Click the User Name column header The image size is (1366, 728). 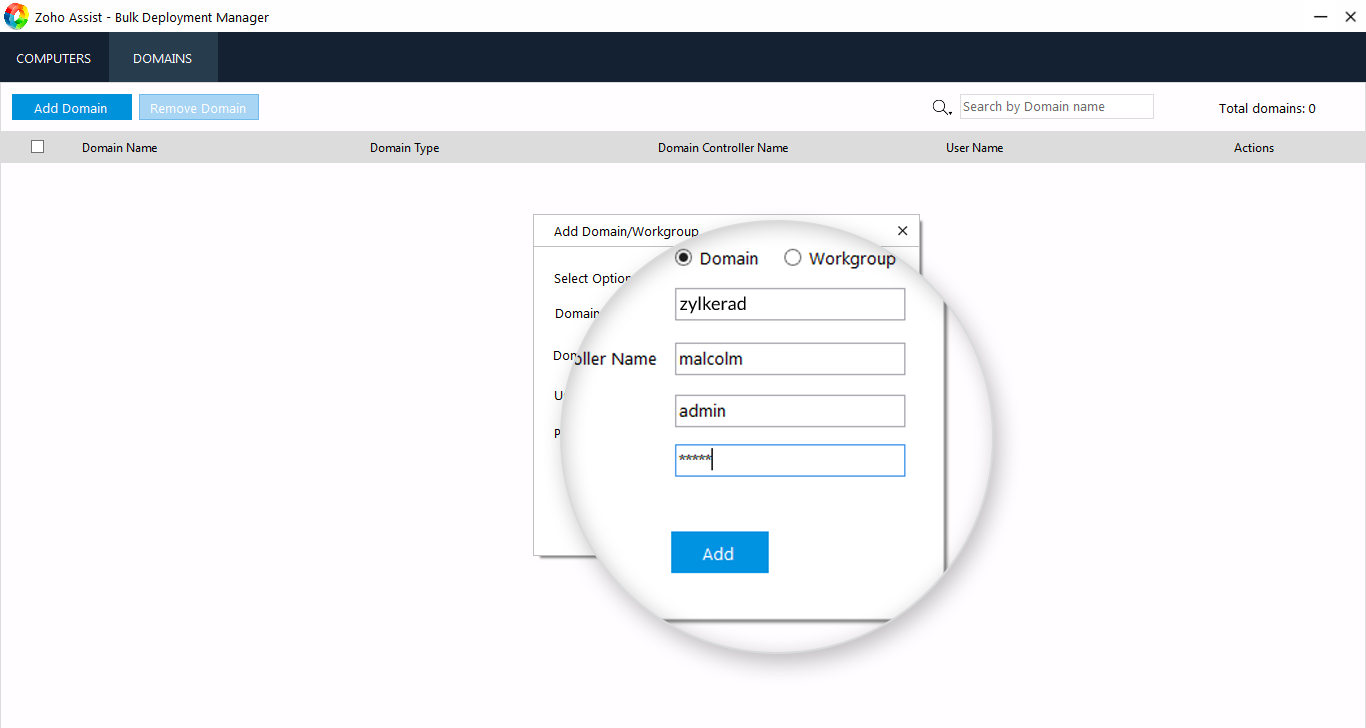(x=974, y=148)
